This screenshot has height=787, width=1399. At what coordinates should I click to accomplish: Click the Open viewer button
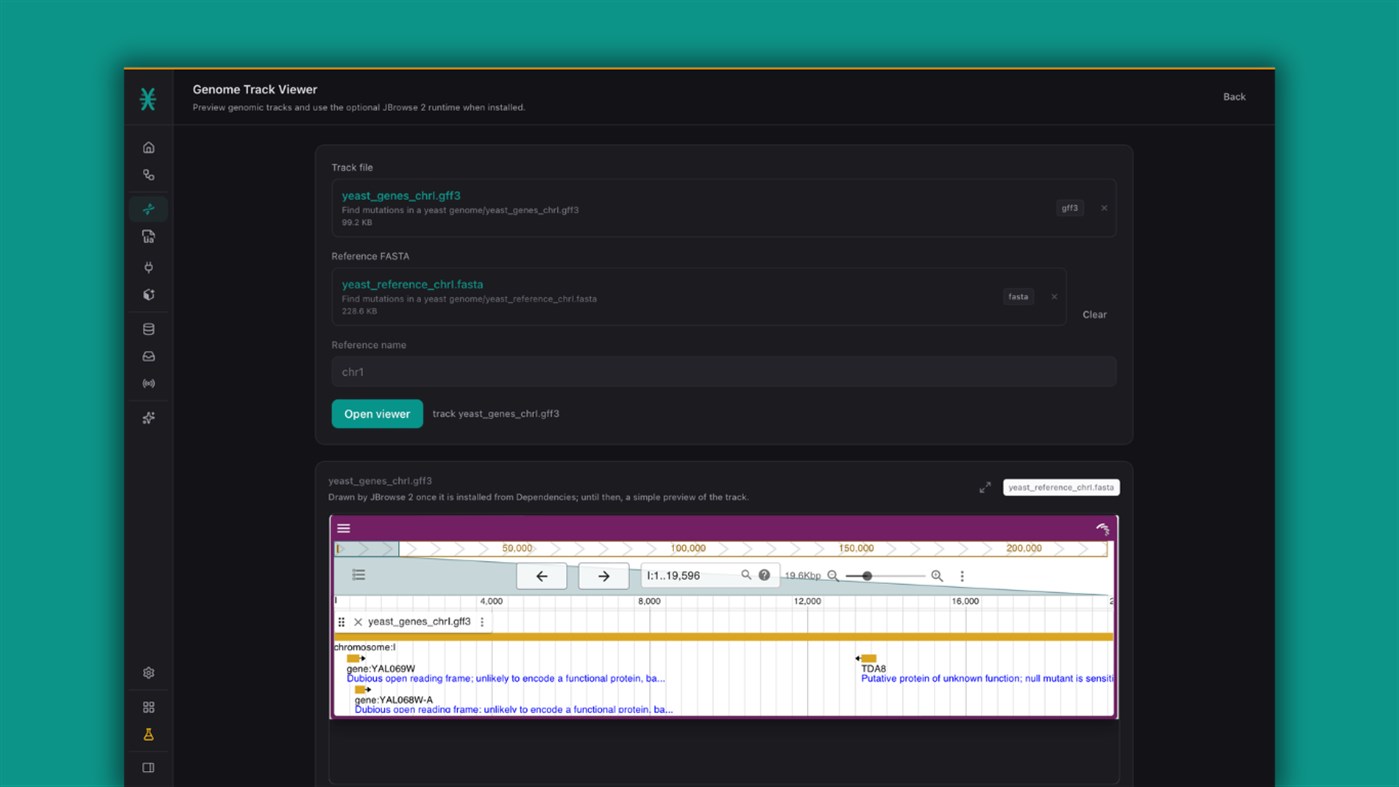pos(377,414)
